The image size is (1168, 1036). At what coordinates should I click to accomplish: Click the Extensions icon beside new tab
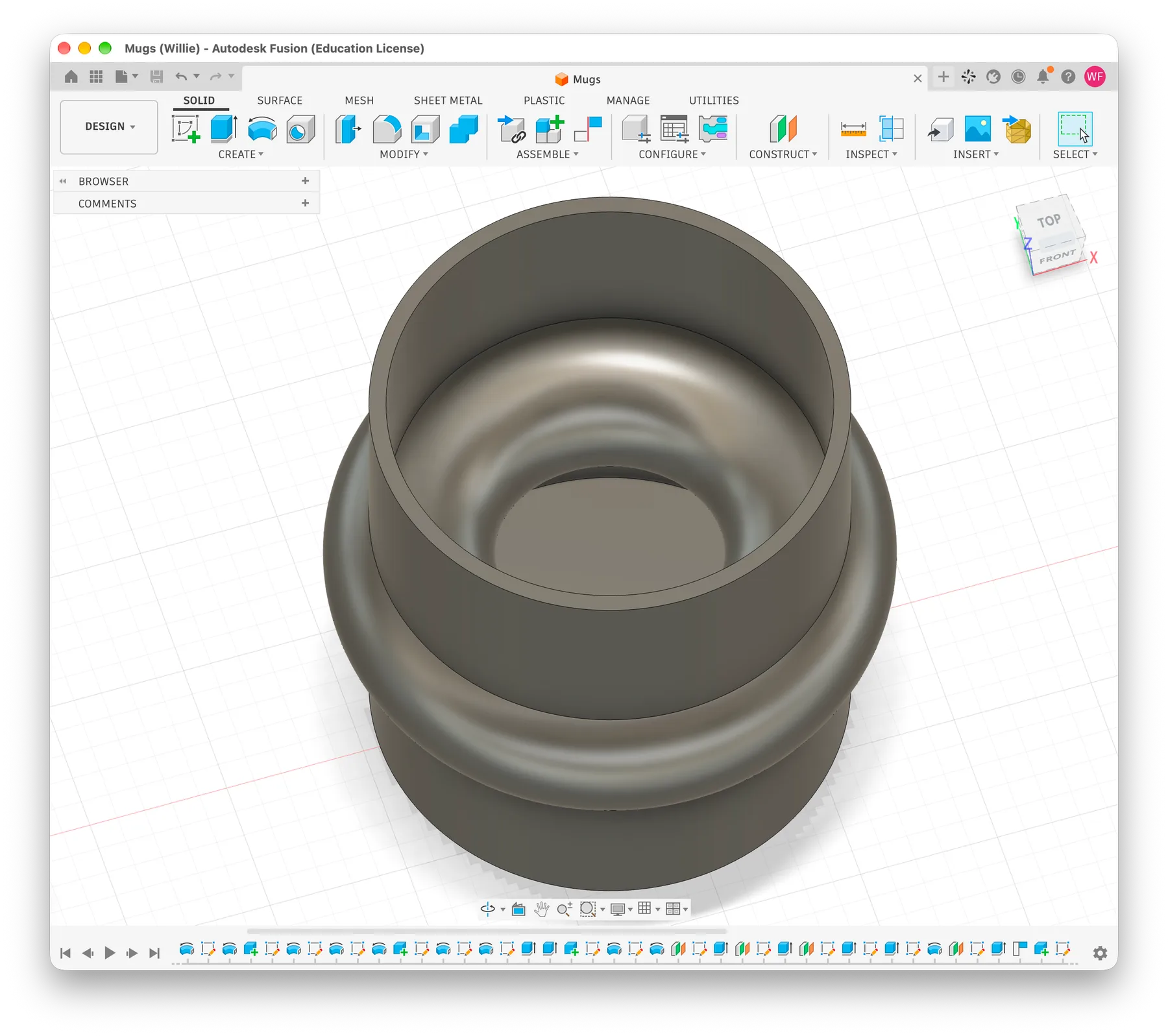pyautogui.click(x=969, y=77)
